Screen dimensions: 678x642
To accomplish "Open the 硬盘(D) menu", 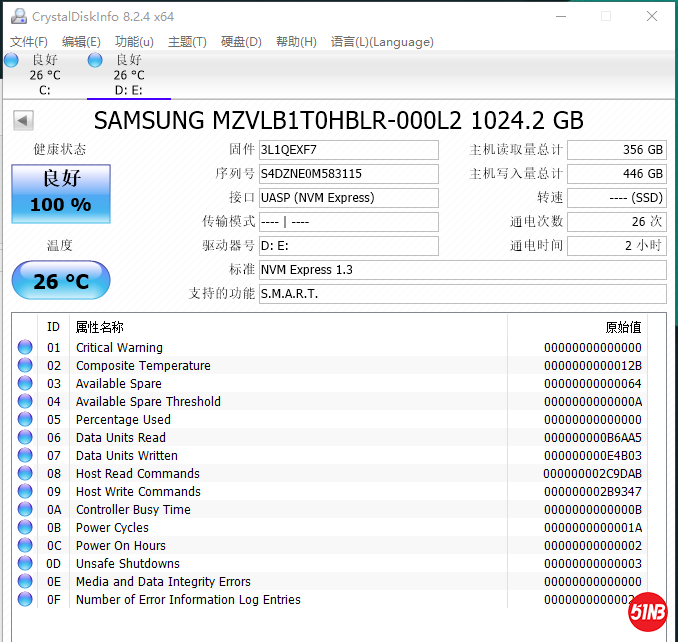I will pos(241,42).
